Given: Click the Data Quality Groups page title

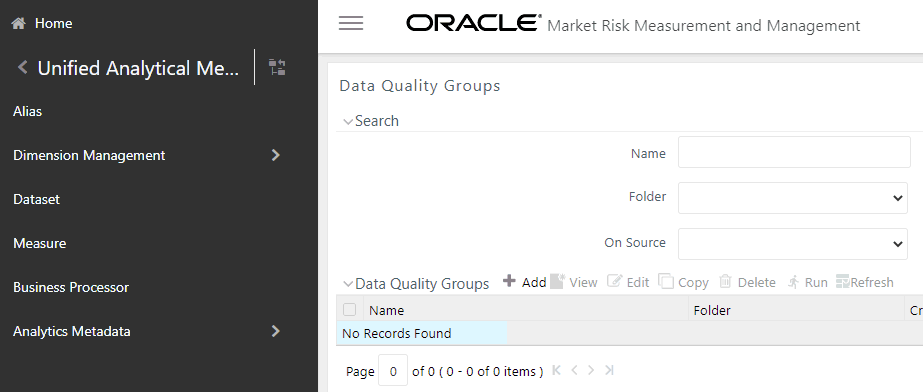Looking at the screenshot, I should (420, 86).
